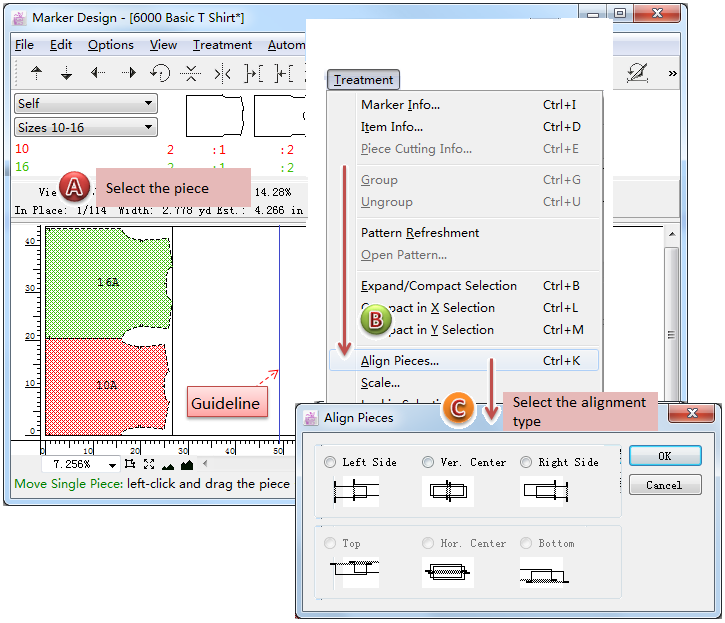Choose Align Pieces... from Treatment menu
This screenshot has height=623, width=725.
[x=400, y=361]
